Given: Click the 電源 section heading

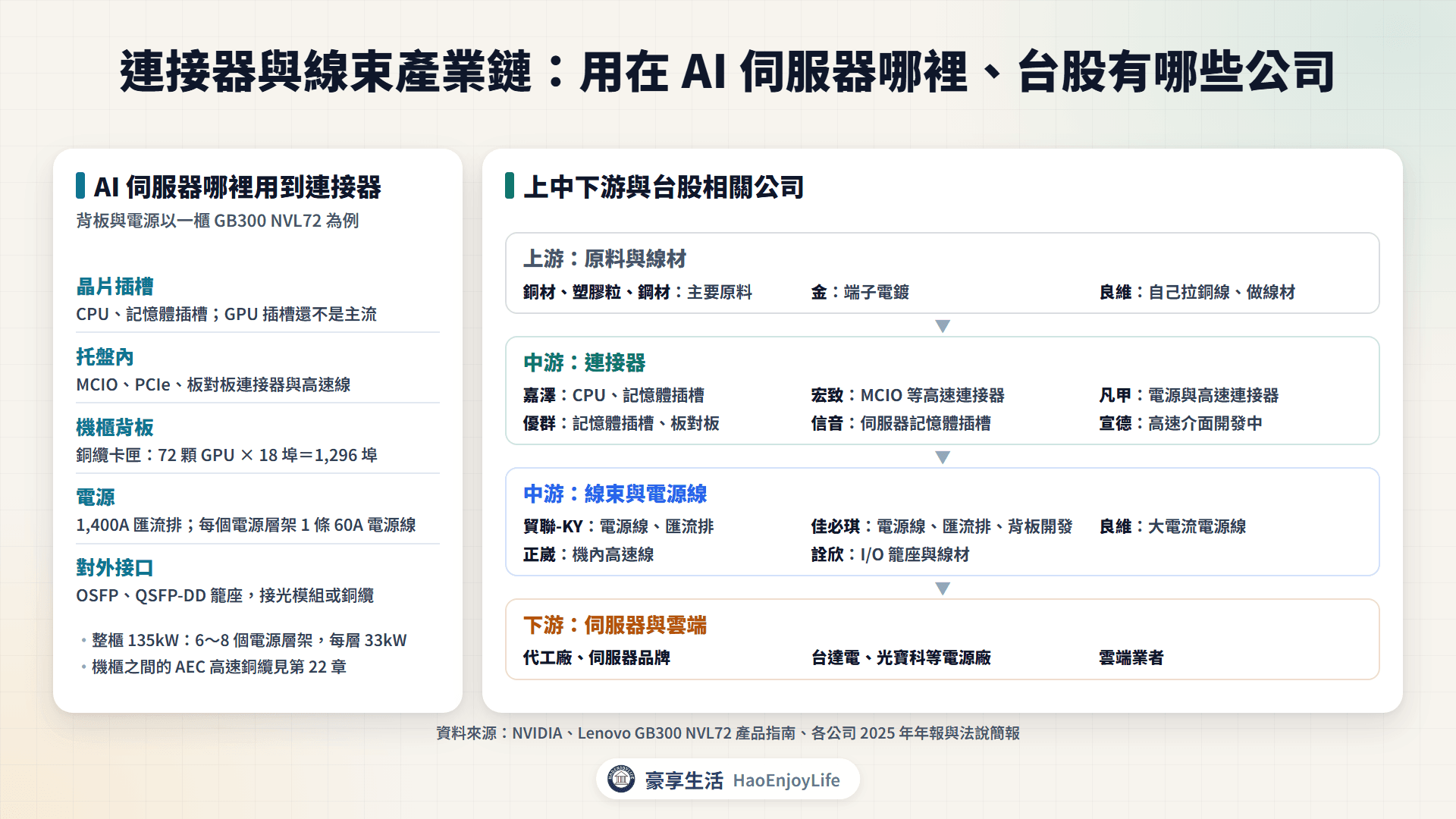Looking at the screenshot, I should pos(96,497).
